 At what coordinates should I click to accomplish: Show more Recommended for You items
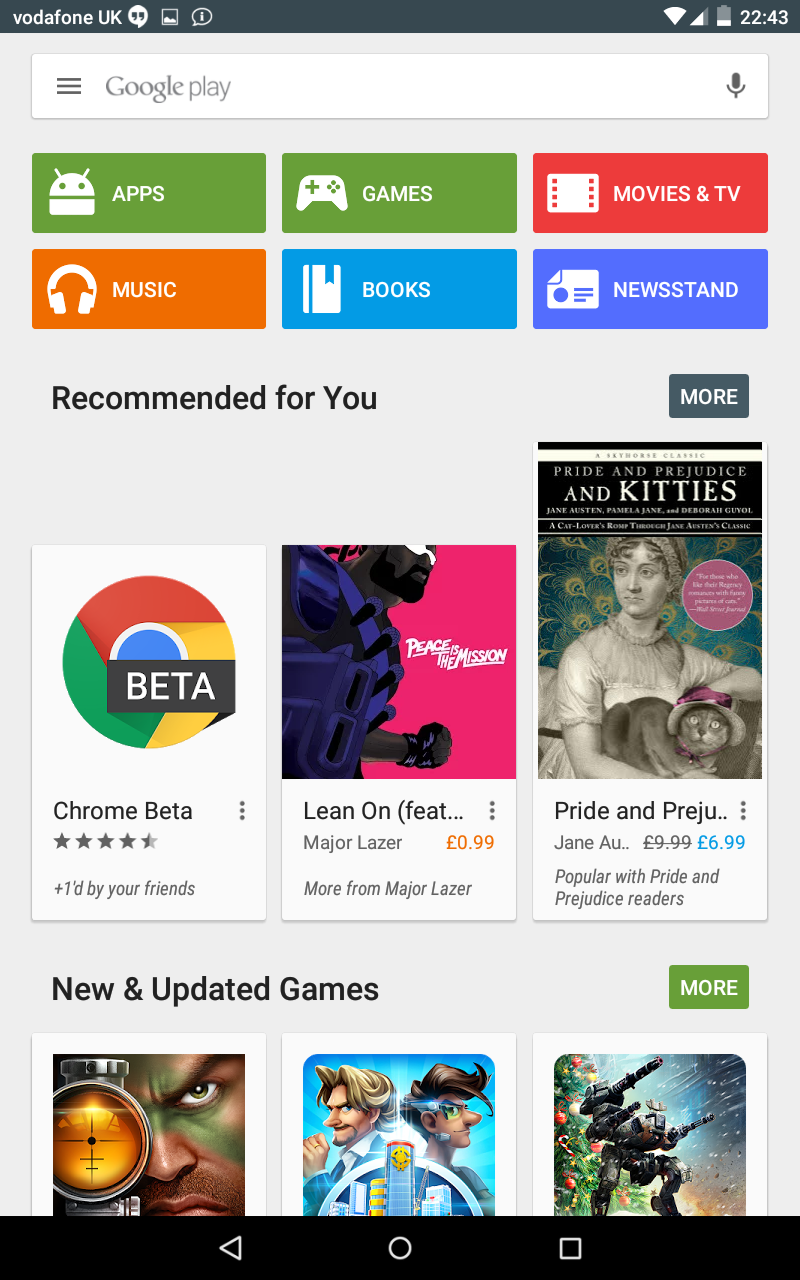click(709, 397)
